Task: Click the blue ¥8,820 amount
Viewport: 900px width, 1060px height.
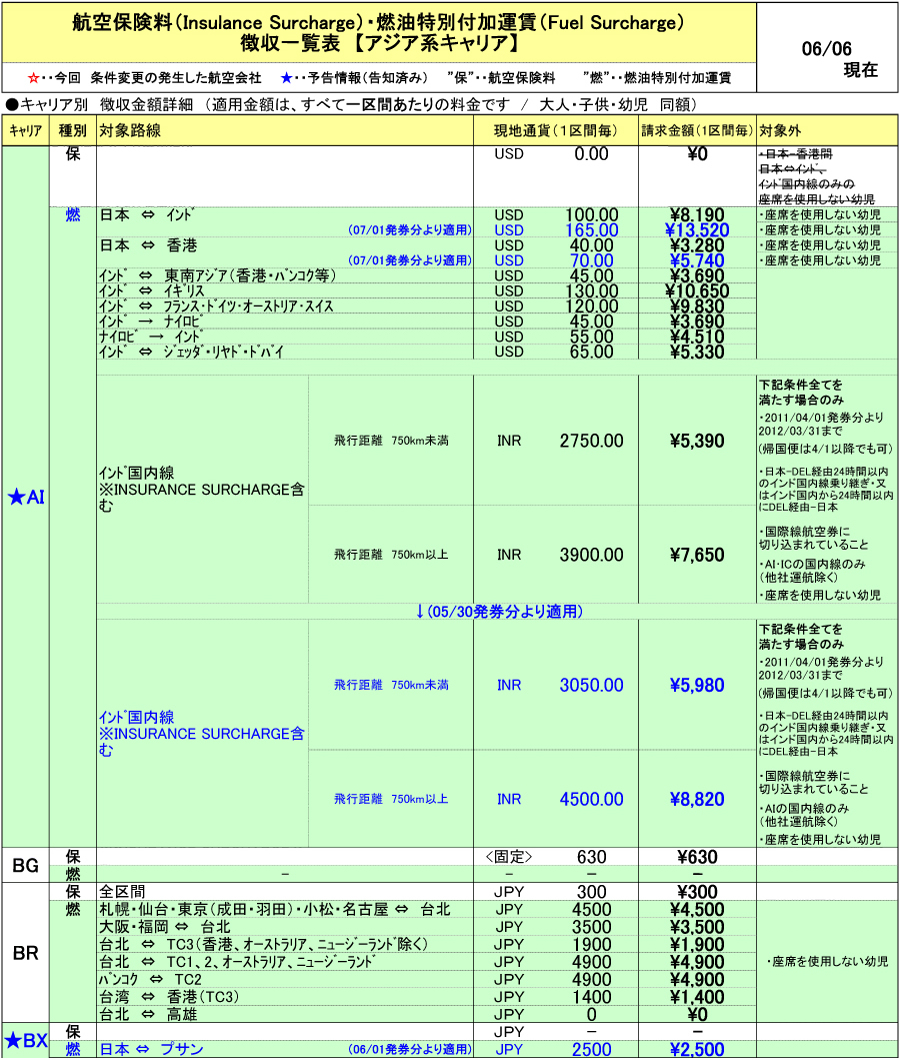Action: [697, 799]
